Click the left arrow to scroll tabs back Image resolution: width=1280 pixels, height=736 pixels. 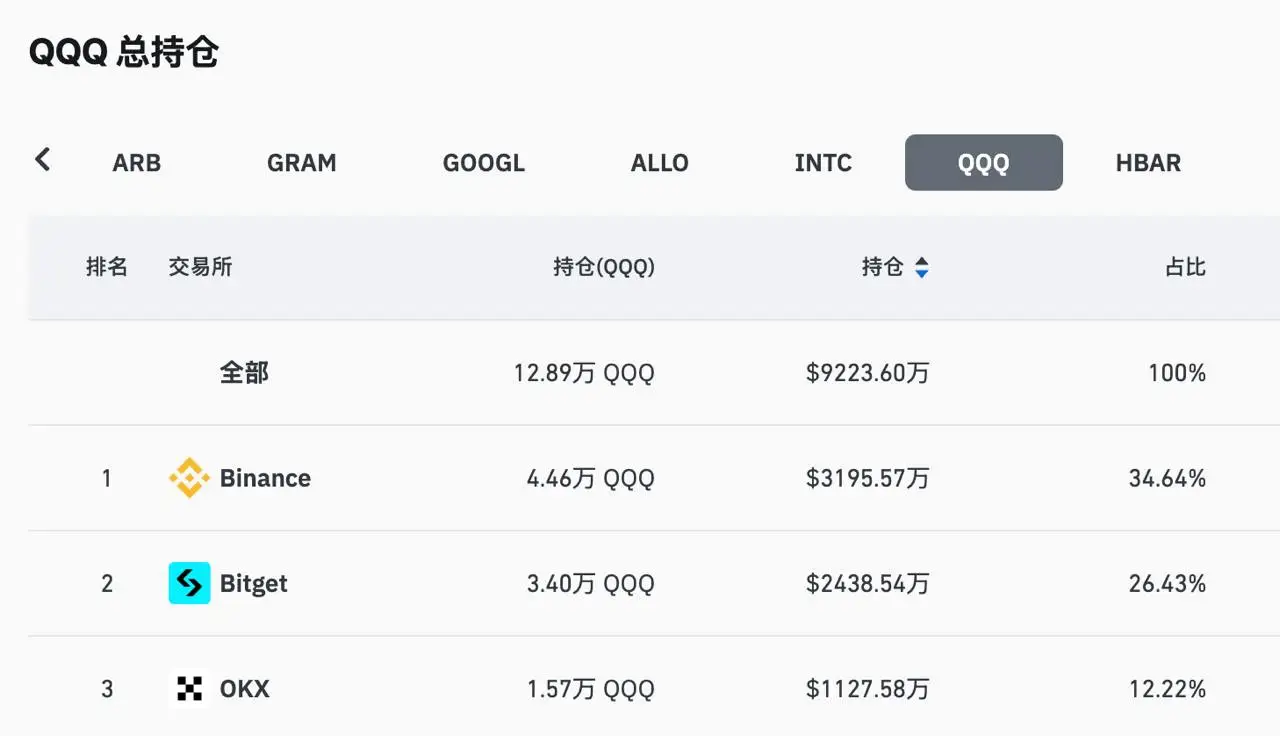point(42,159)
